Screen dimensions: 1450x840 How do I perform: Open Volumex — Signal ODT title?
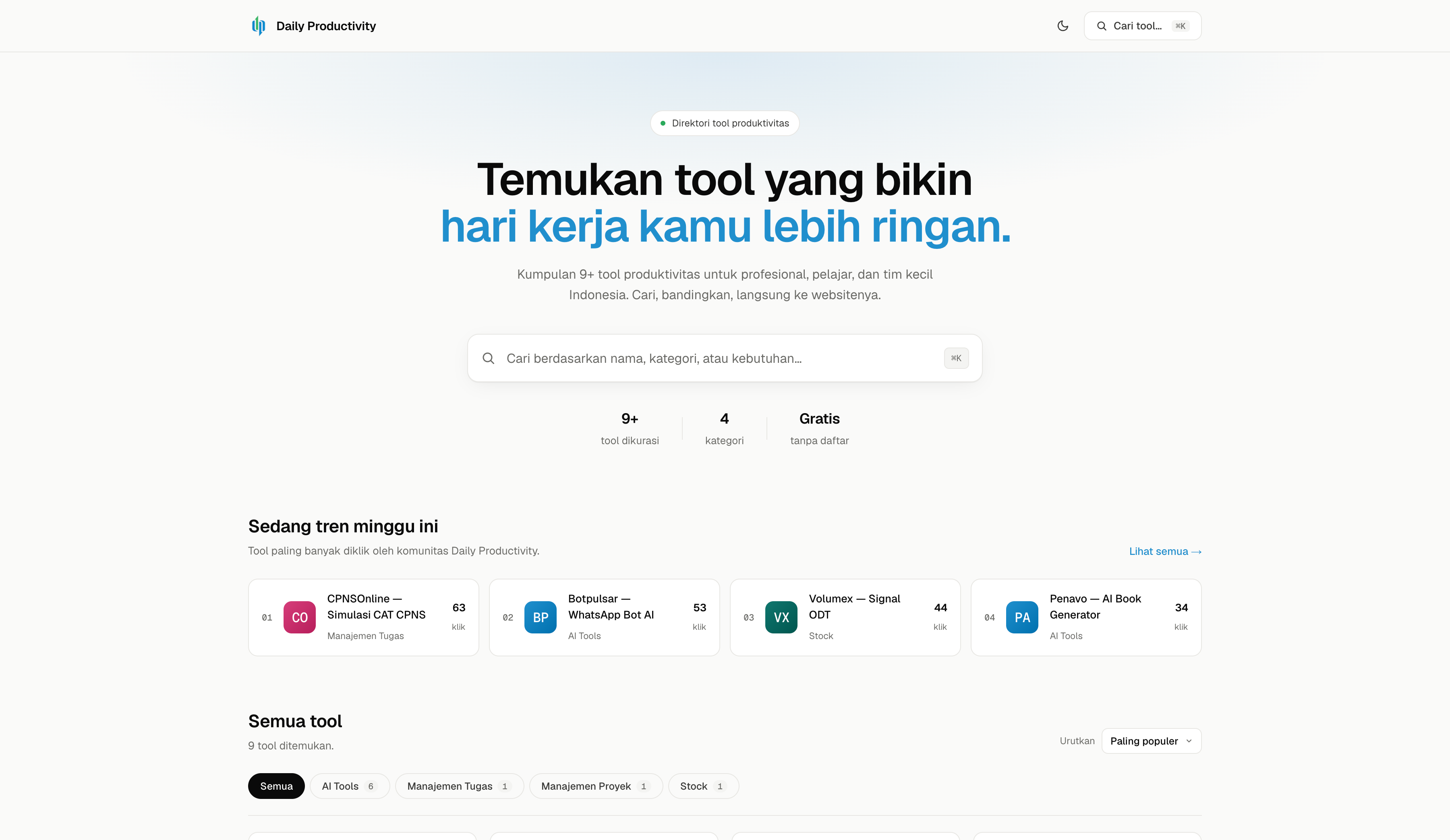pos(854,606)
